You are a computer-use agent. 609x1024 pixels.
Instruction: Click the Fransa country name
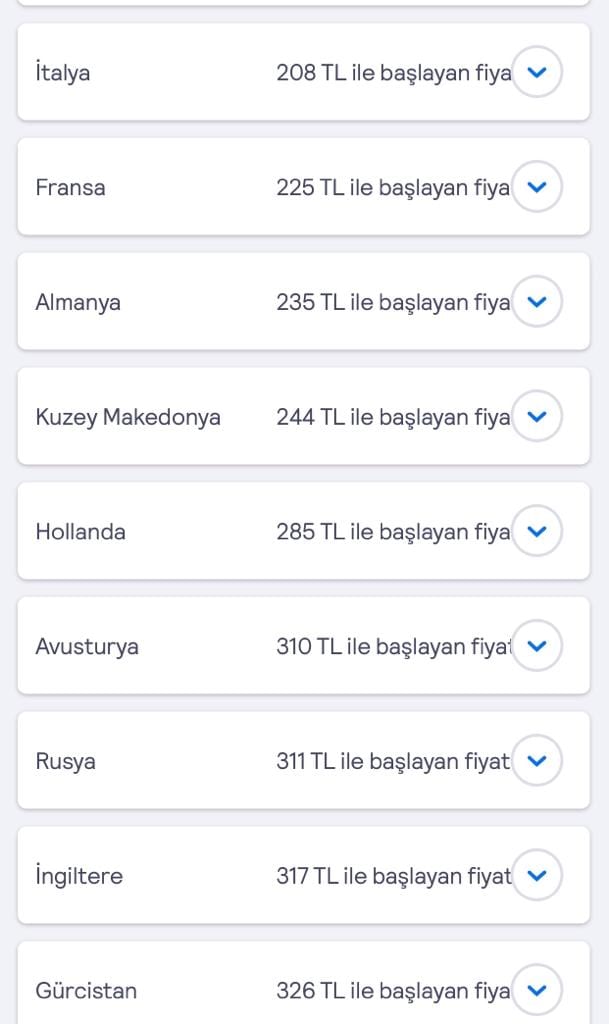(70, 188)
